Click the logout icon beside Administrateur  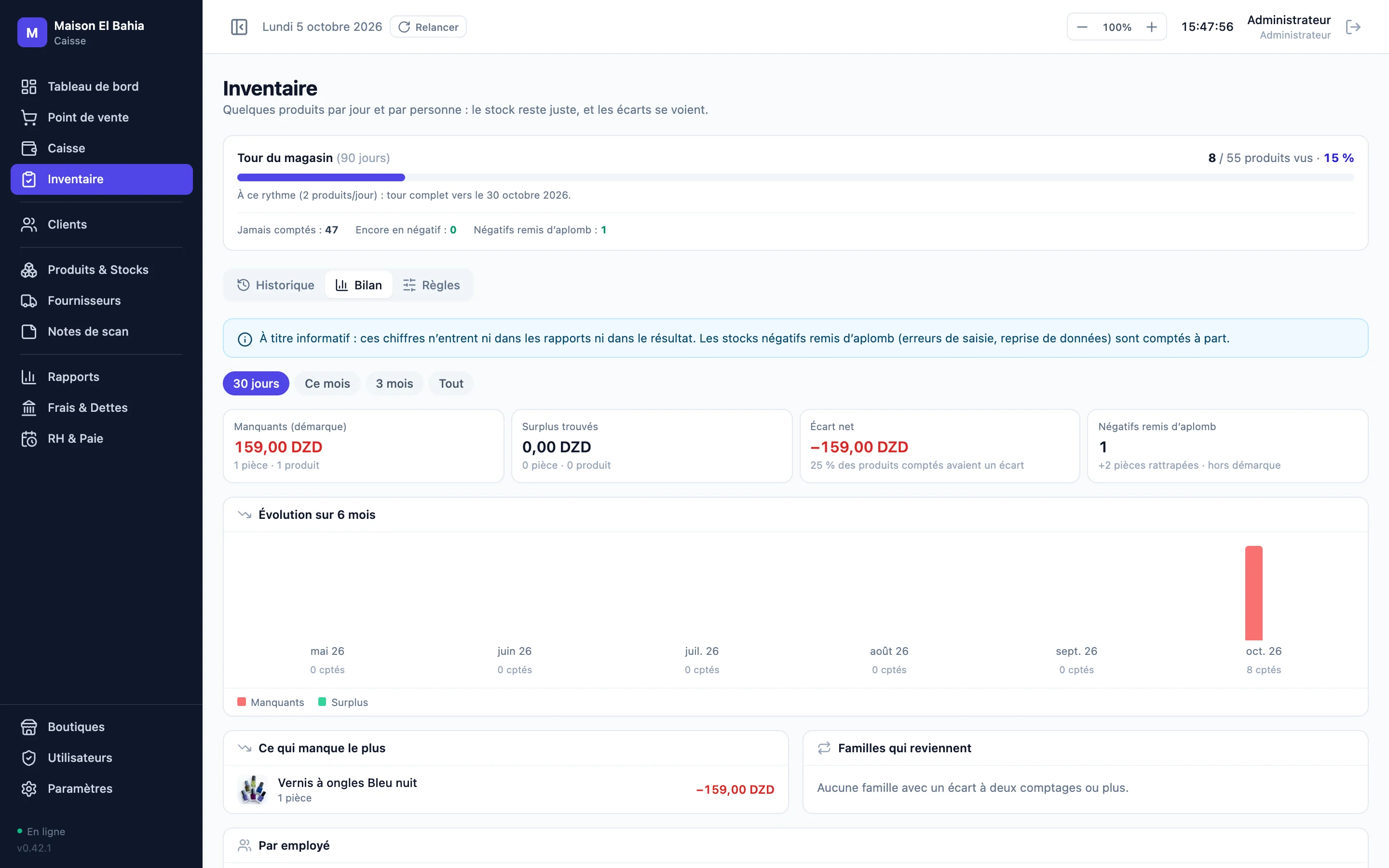(x=1353, y=27)
